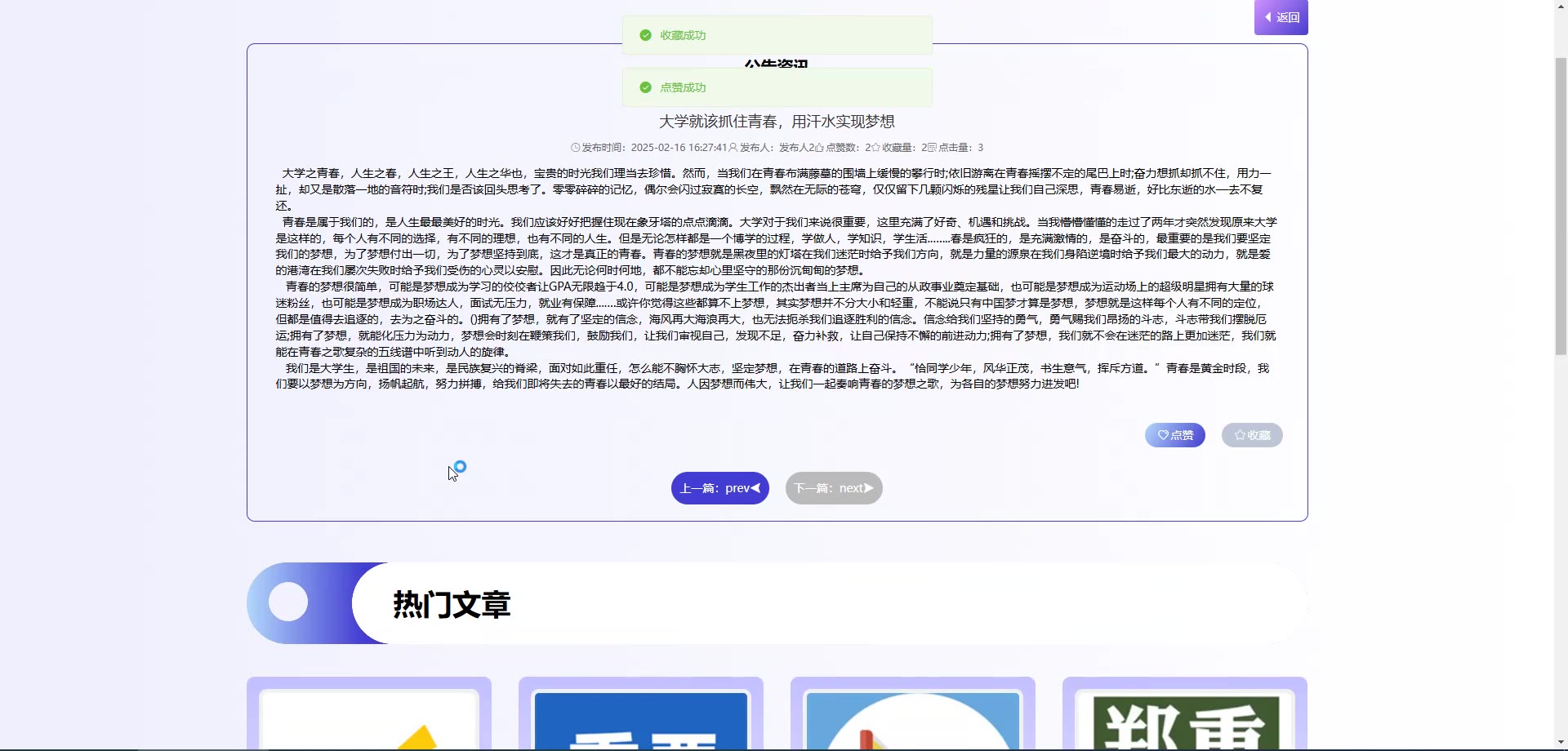This screenshot has width=1568, height=751.
Task: Open the second hot article thumbnail with blue image
Action: coord(641,720)
